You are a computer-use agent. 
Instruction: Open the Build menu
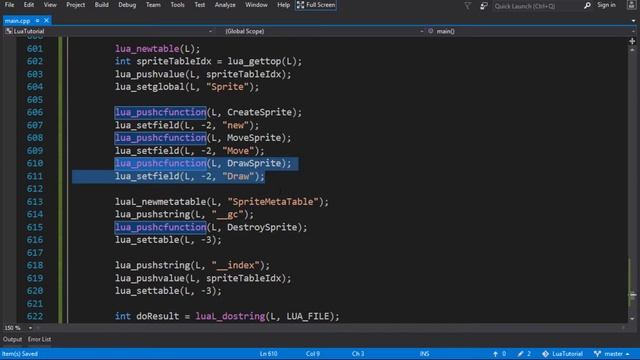102,5
